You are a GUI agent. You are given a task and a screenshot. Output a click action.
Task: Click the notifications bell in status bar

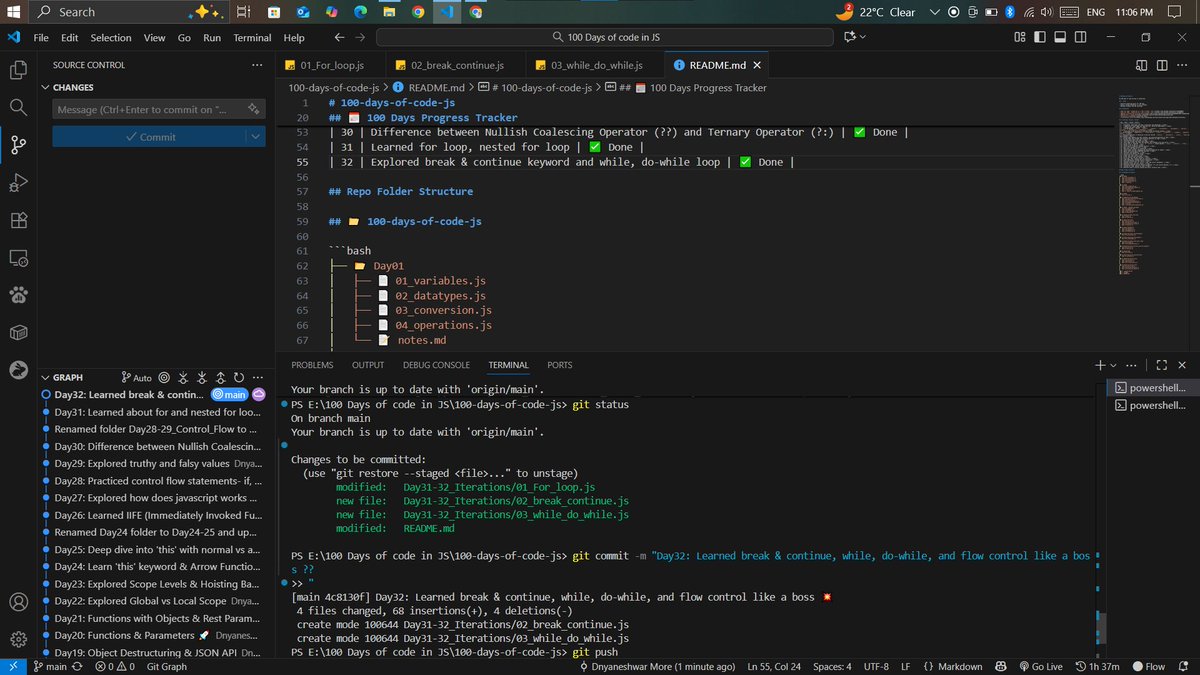[1185, 666]
